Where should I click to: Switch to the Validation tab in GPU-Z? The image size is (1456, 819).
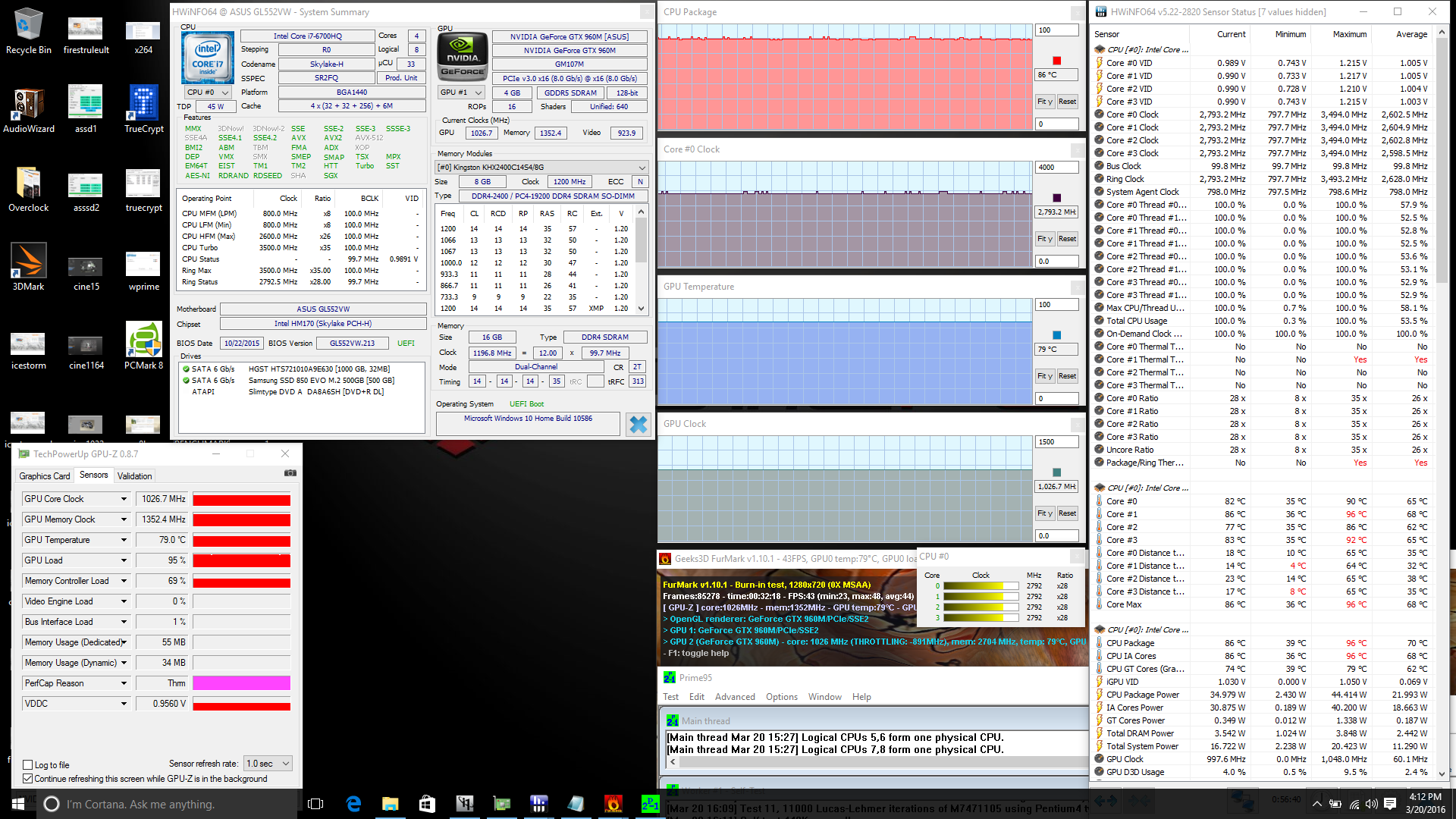tap(135, 476)
